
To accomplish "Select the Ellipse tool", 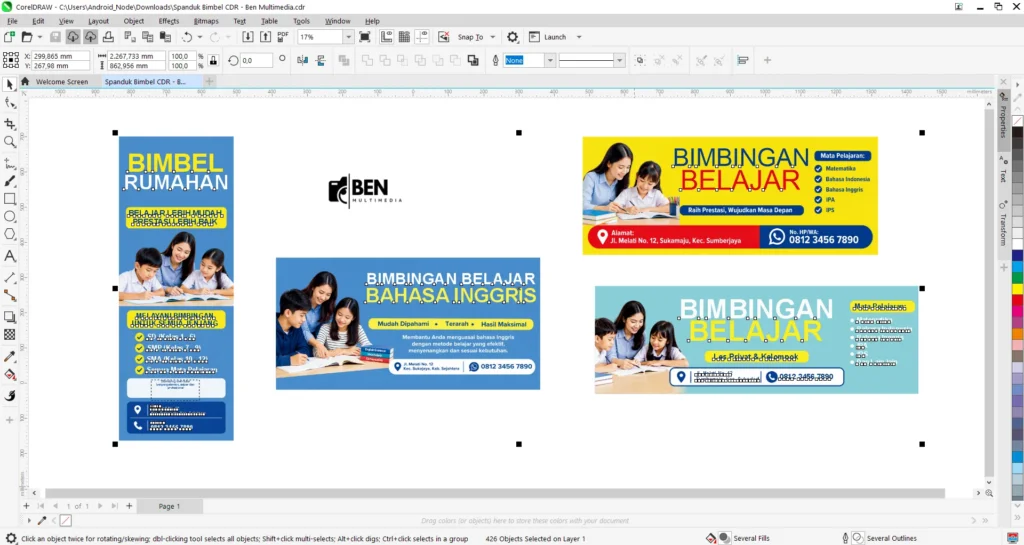I will [10, 216].
